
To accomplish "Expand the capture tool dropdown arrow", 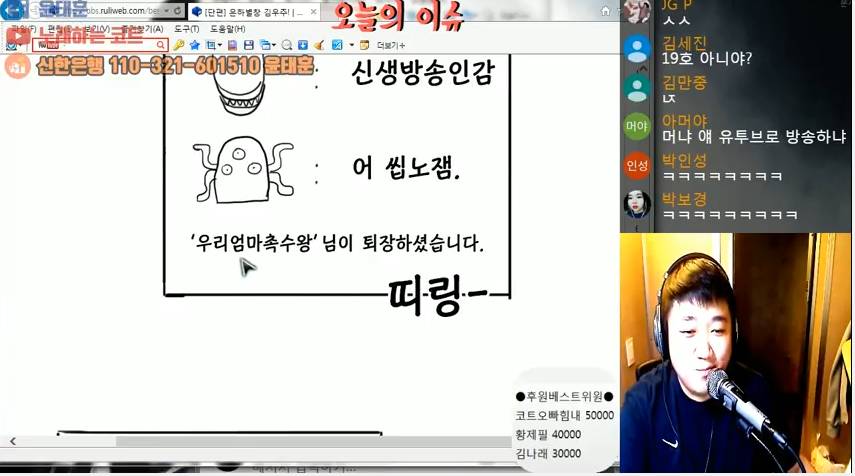I will pos(220,45).
